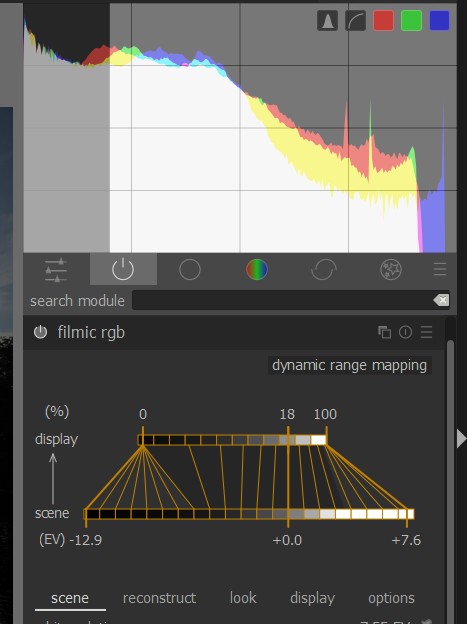Clear the search module text
The width and height of the screenshot is (467, 624).
coord(441,300)
